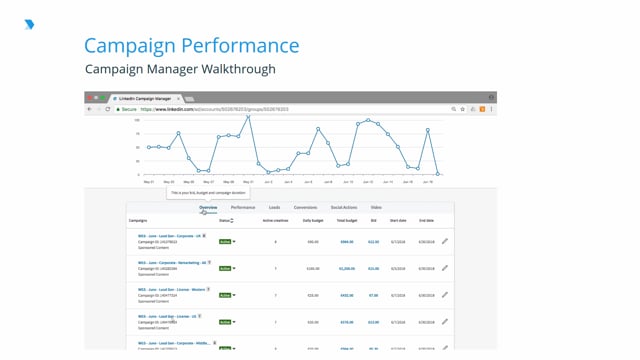Click the browser back arrow

pyautogui.click(x=90, y=109)
